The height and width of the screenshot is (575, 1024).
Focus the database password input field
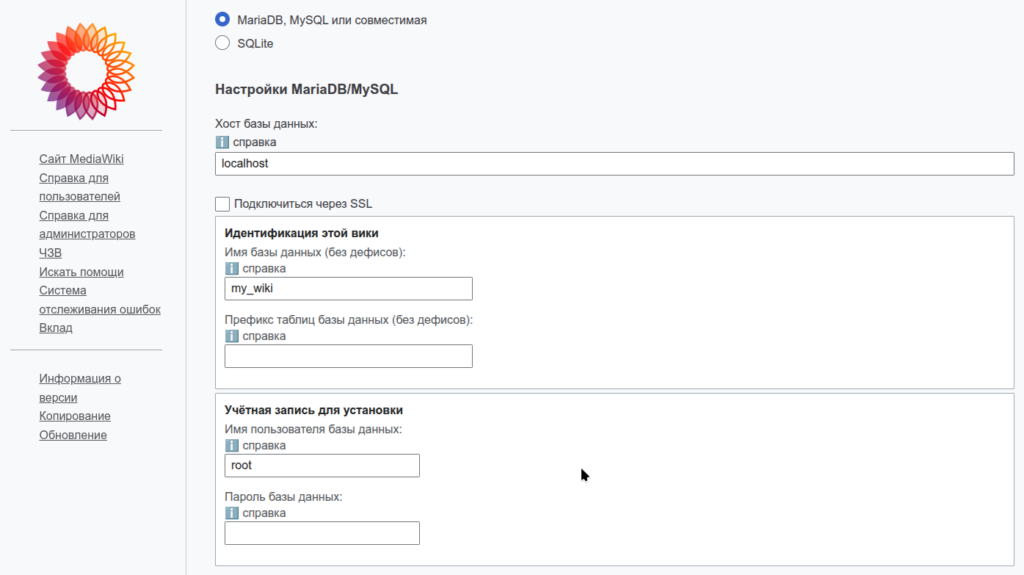point(321,533)
